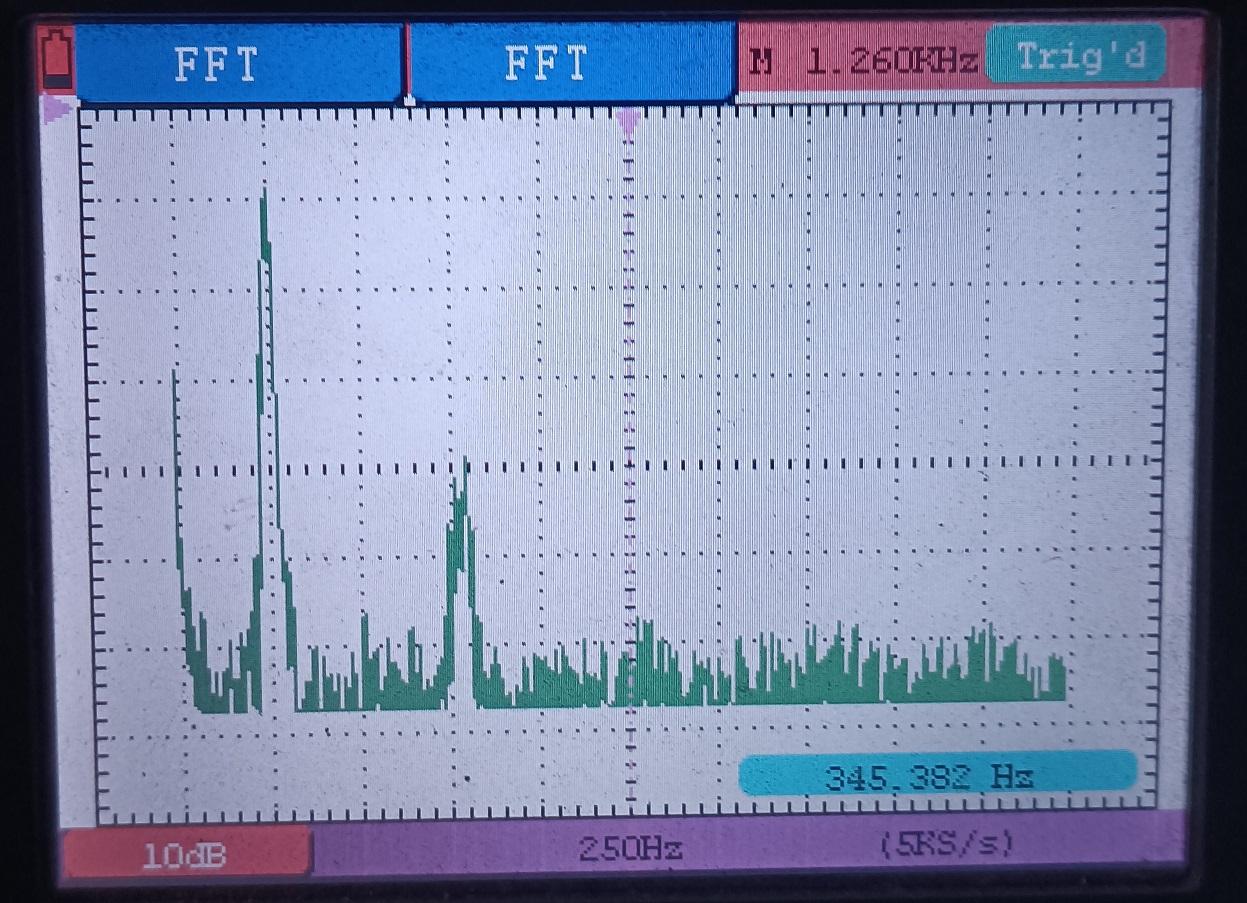Click the tip of the tallest spectral peak
The height and width of the screenshot is (903, 1247).
pyautogui.click(x=264, y=192)
